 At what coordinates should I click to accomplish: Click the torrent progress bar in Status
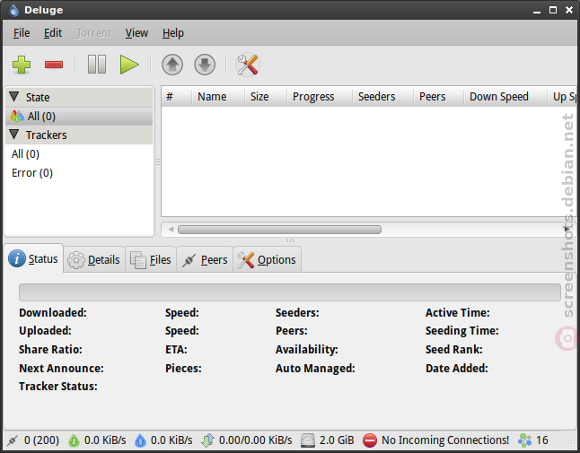pyautogui.click(x=290, y=292)
